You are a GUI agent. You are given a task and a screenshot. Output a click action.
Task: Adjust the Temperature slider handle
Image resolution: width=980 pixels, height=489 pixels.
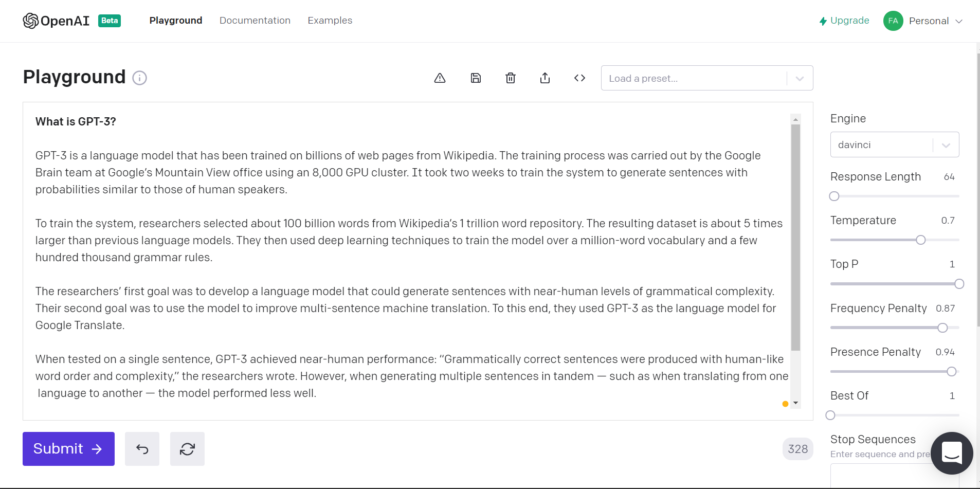920,240
